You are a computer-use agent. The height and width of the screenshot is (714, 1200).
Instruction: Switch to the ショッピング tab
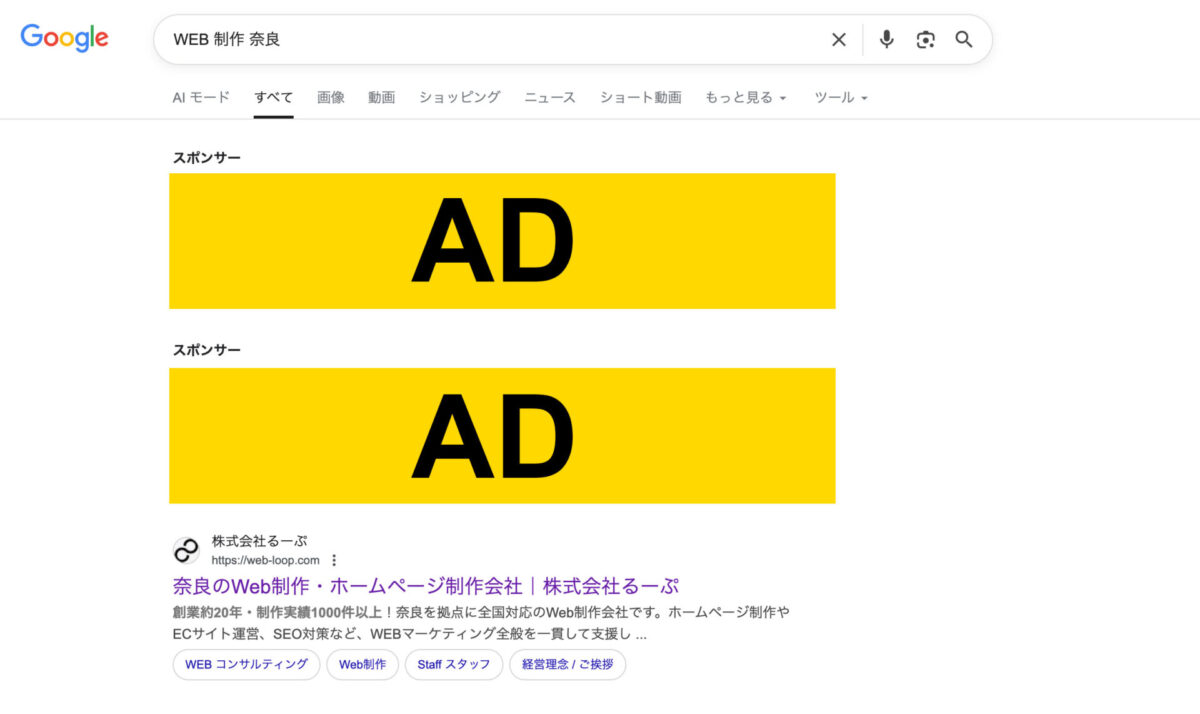coord(459,97)
